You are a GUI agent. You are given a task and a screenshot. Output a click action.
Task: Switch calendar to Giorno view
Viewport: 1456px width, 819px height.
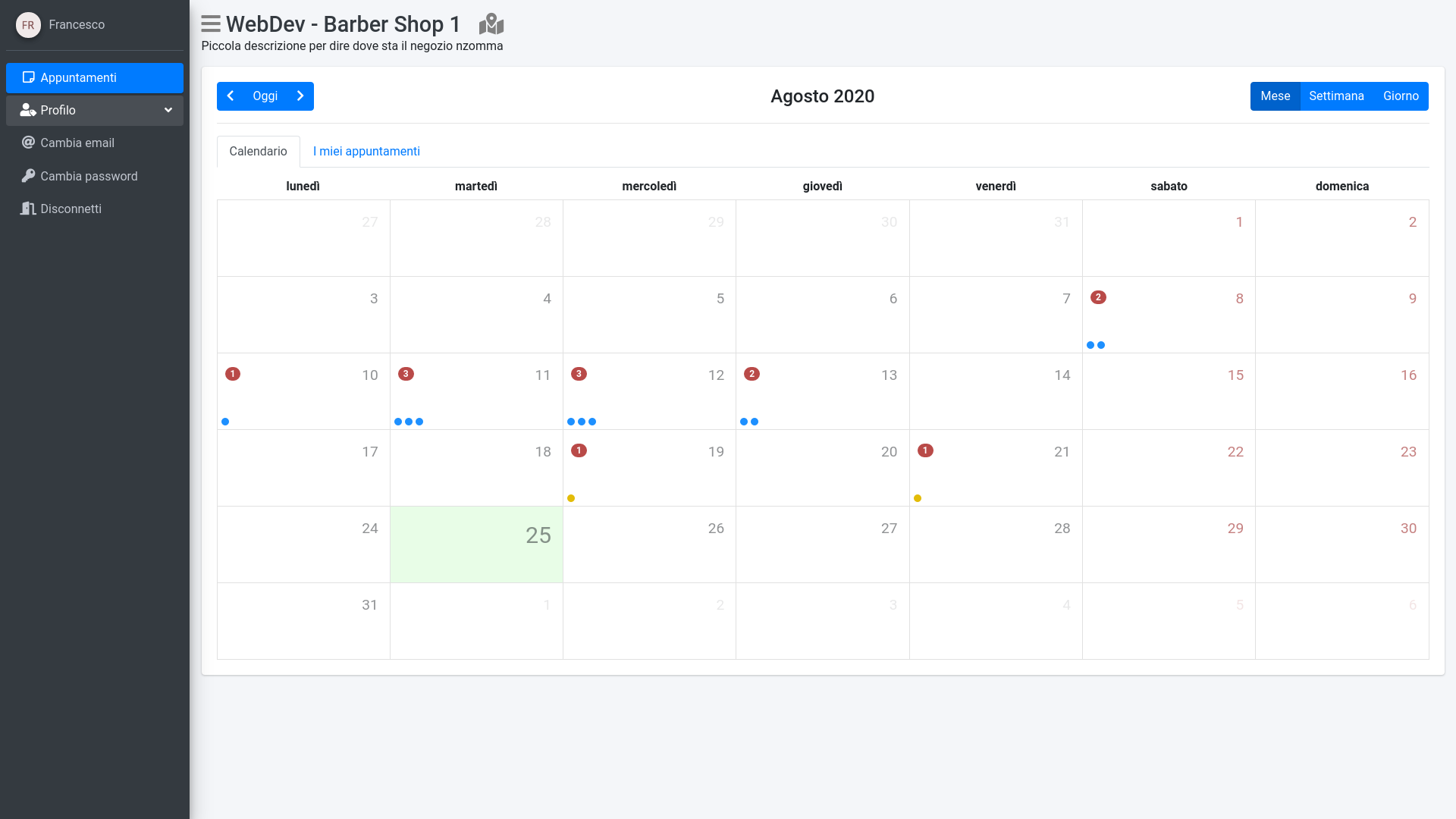(x=1401, y=96)
